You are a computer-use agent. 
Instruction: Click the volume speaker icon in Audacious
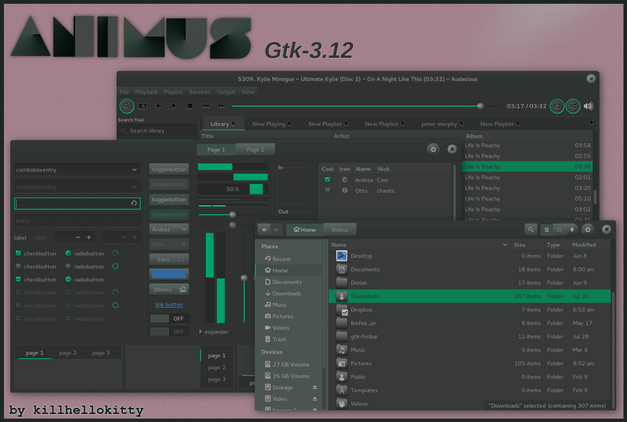click(588, 106)
